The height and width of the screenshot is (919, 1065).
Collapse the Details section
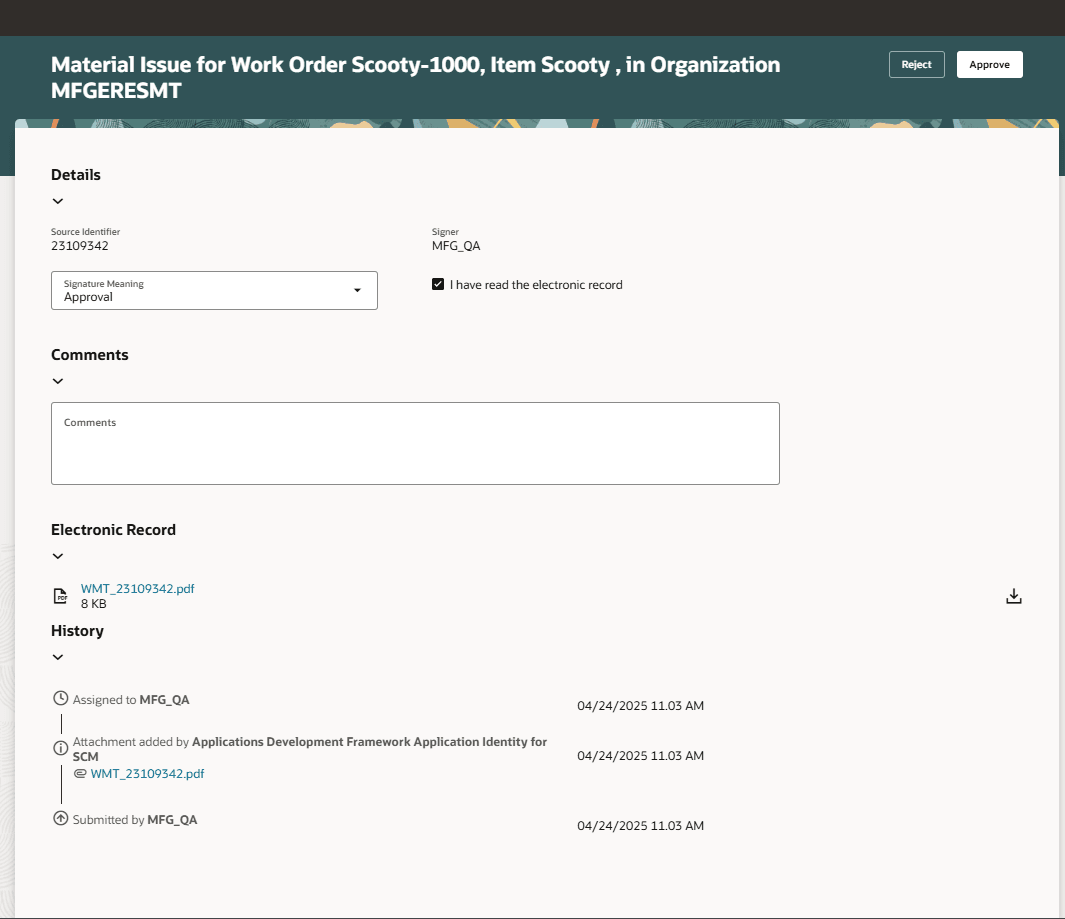click(57, 201)
